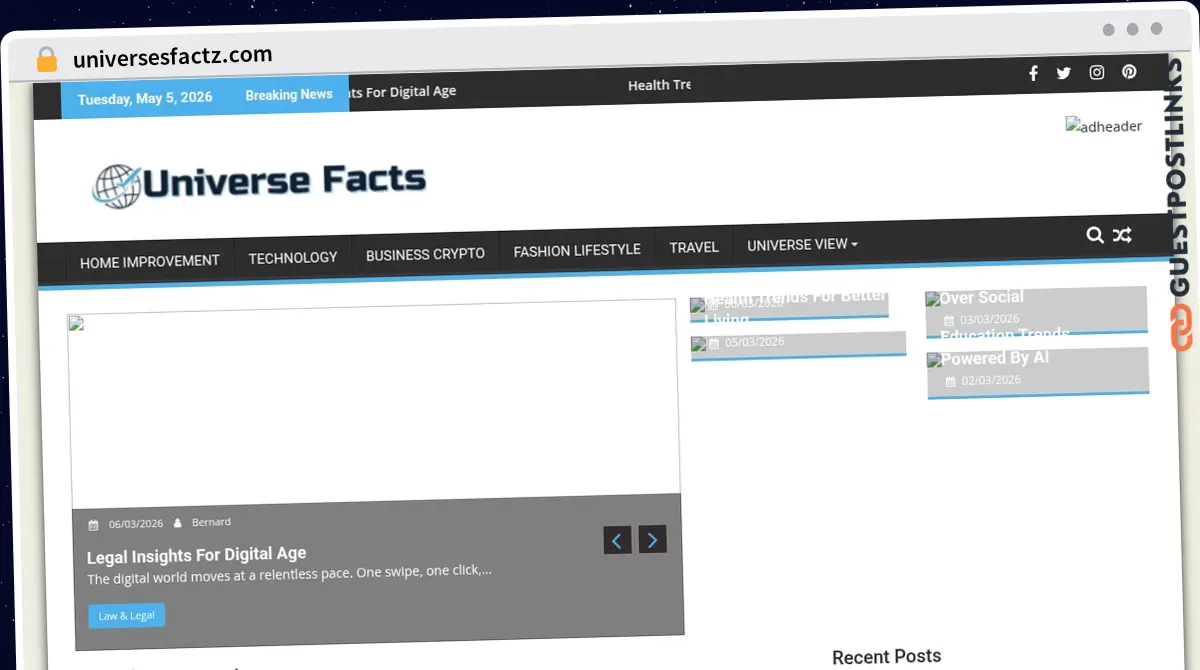Click the Universe Facts globe logo
Viewport: 1200px width, 670px height.
[259, 184]
